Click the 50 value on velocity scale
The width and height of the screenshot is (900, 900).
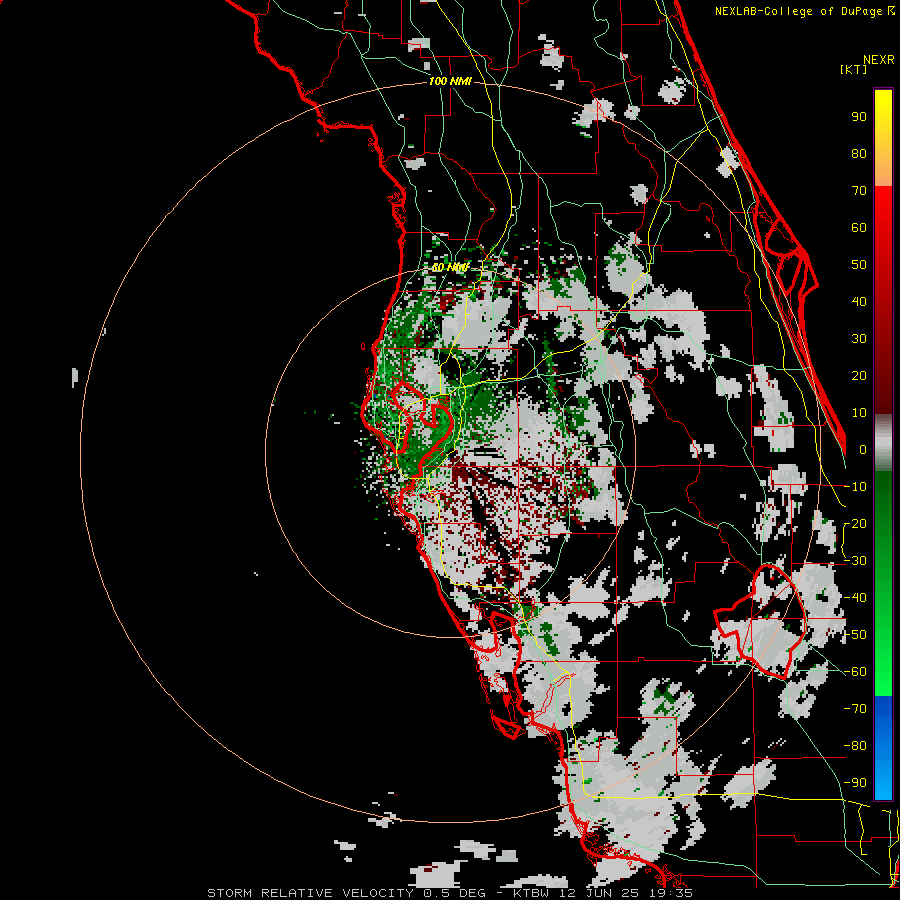coord(859,265)
